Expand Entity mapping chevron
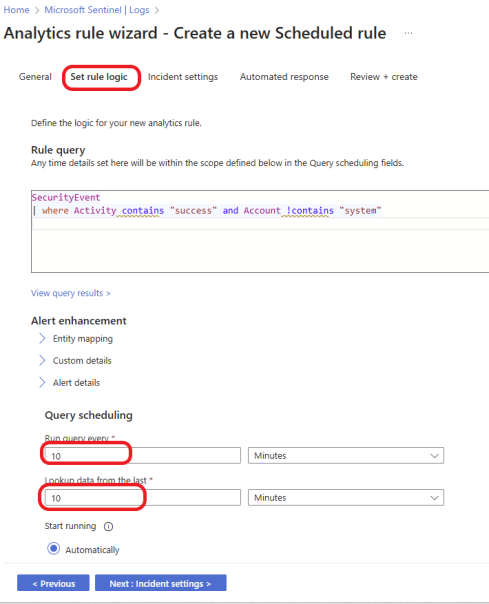The width and height of the screenshot is (489, 604). click(42, 339)
